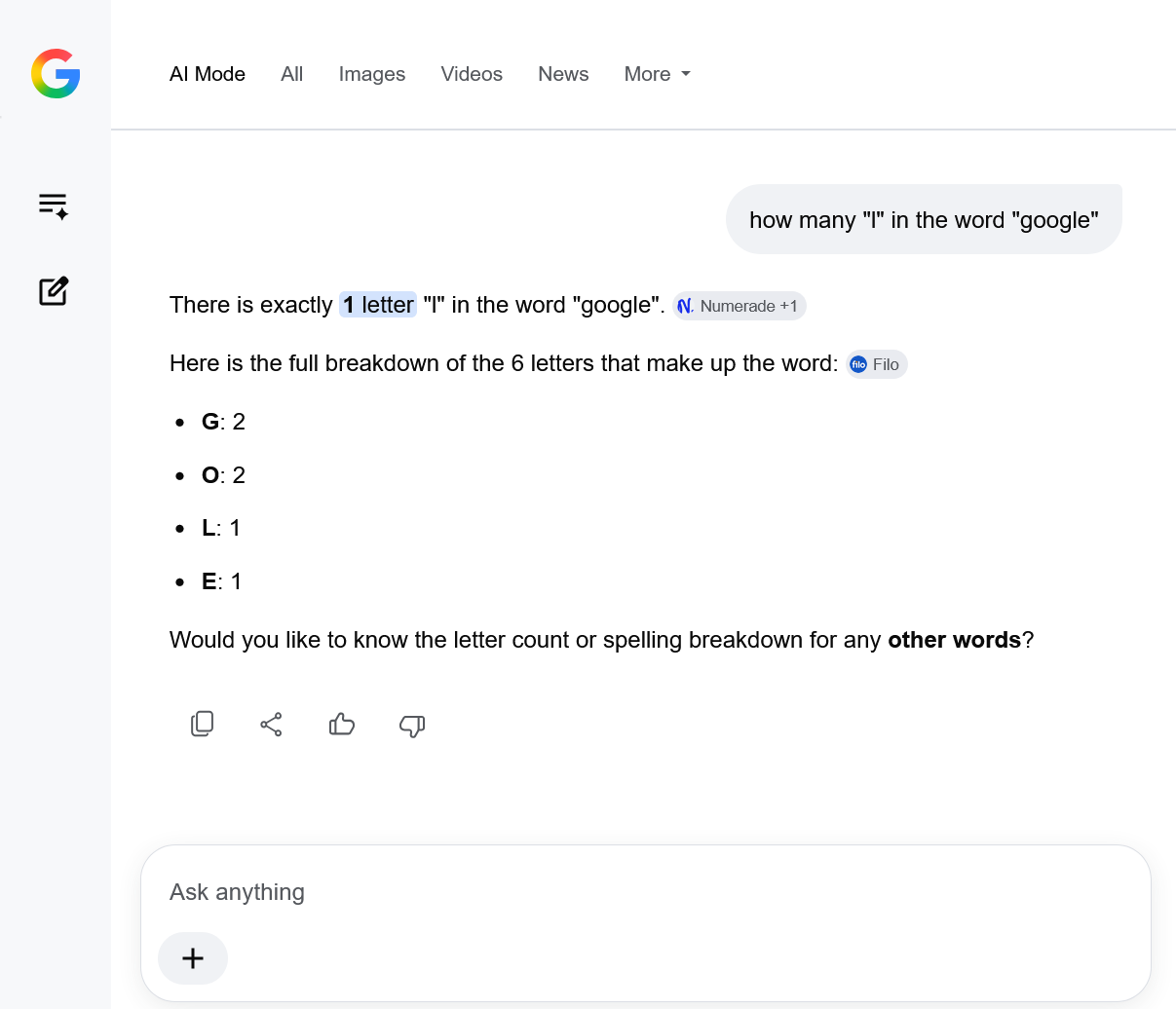Open the Images tab
The height and width of the screenshot is (1009, 1176).
pos(372,74)
